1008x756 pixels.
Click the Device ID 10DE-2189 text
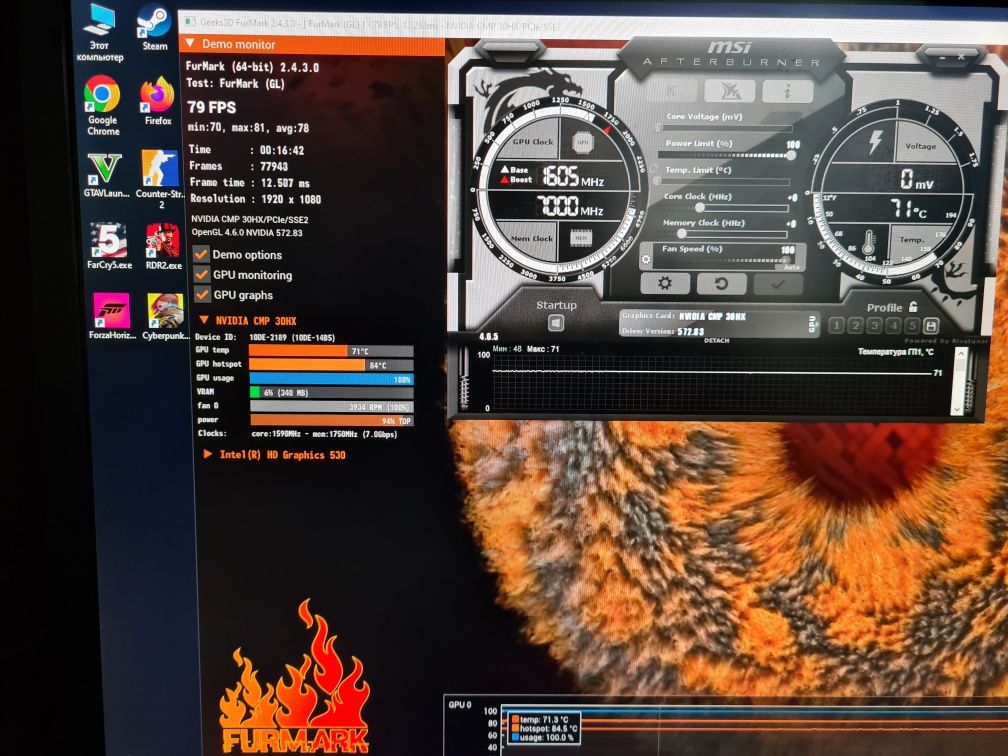266,337
